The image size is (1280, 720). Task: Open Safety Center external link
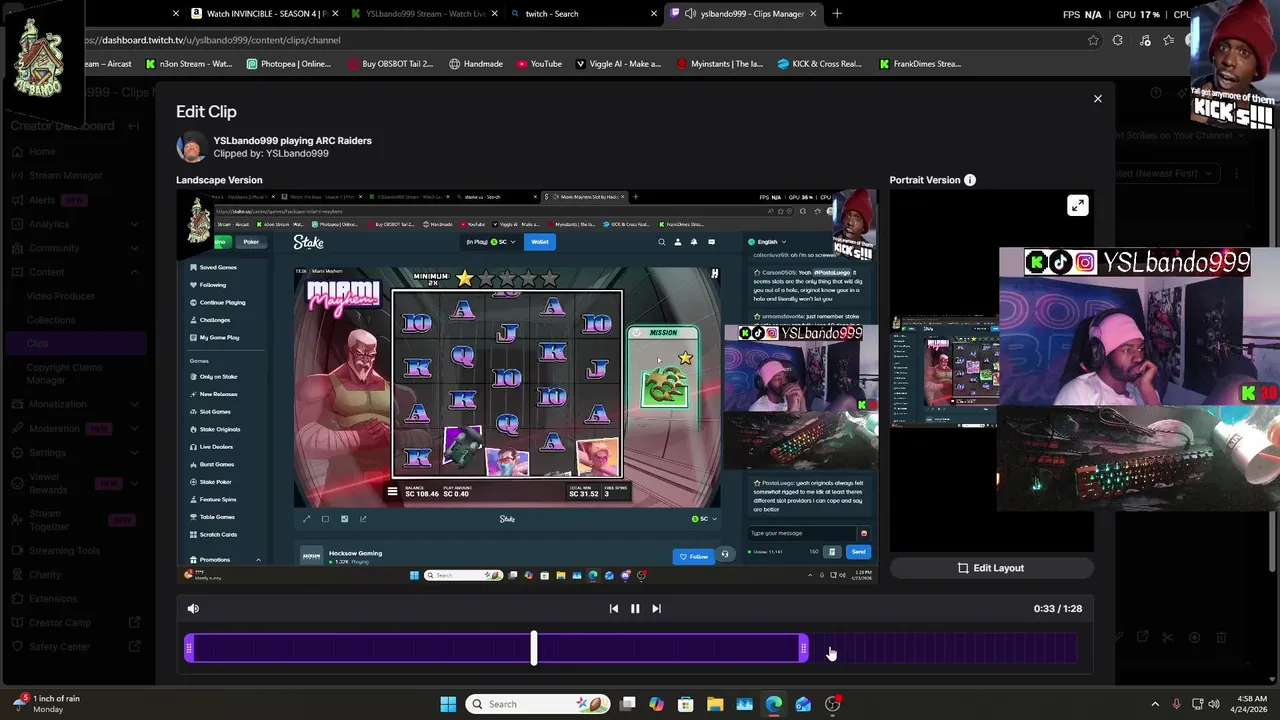pos(76,647)
